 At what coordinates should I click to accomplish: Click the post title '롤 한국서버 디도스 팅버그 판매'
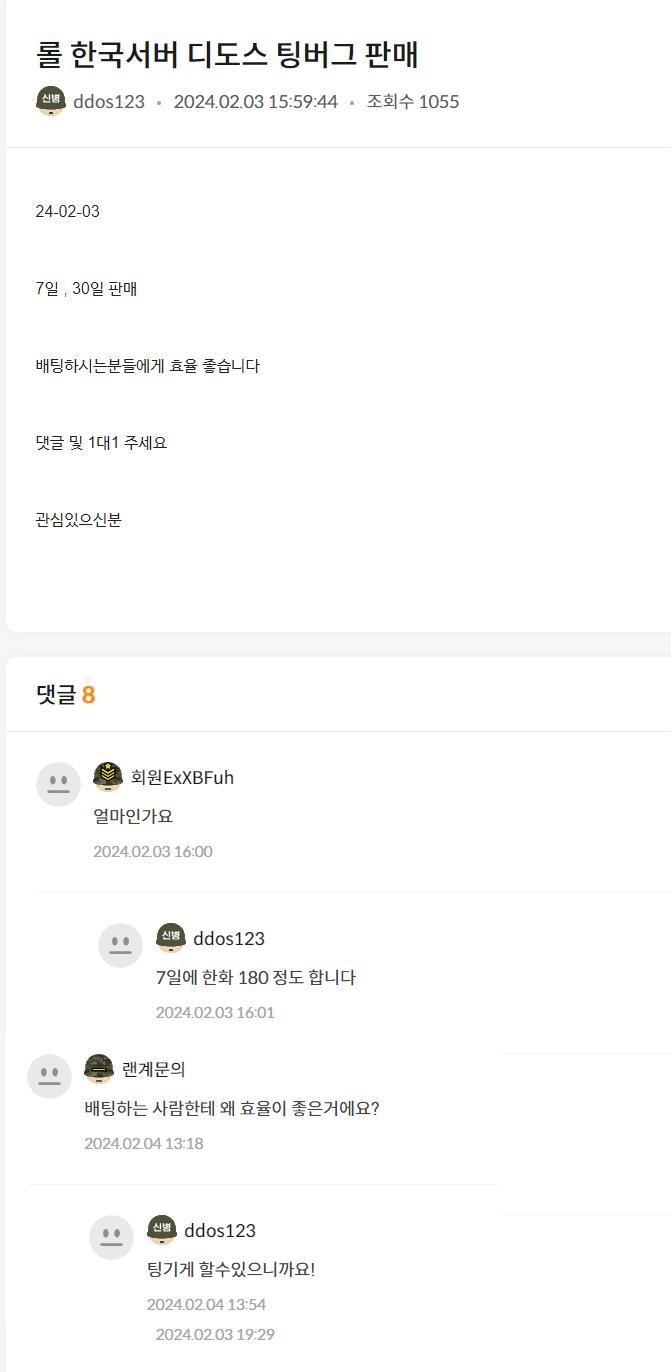tap(227, 55)
